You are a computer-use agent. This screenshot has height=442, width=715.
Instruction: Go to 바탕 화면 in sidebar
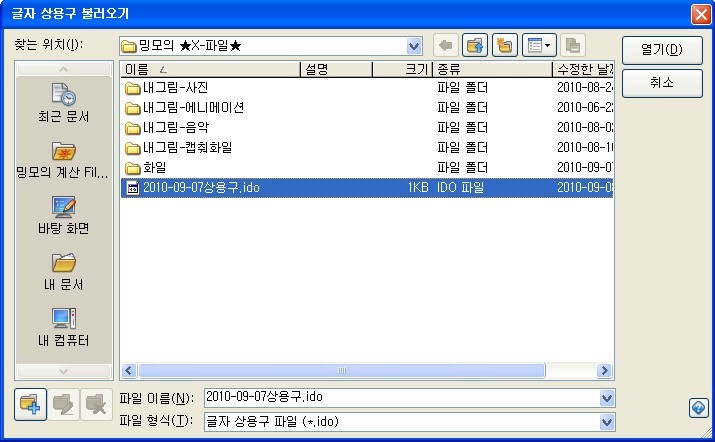tap(63, 215)
